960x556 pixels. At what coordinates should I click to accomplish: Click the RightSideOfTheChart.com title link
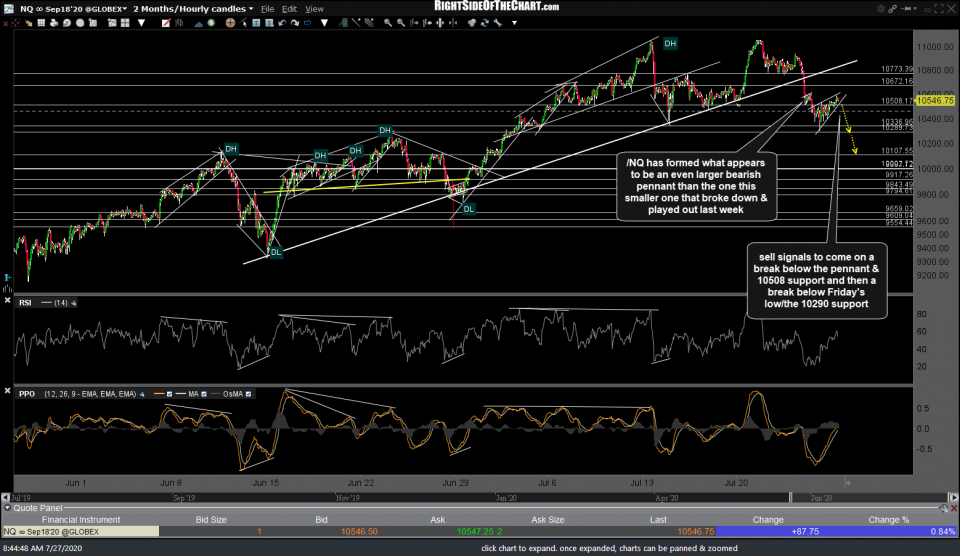click(x=497, y=7)
